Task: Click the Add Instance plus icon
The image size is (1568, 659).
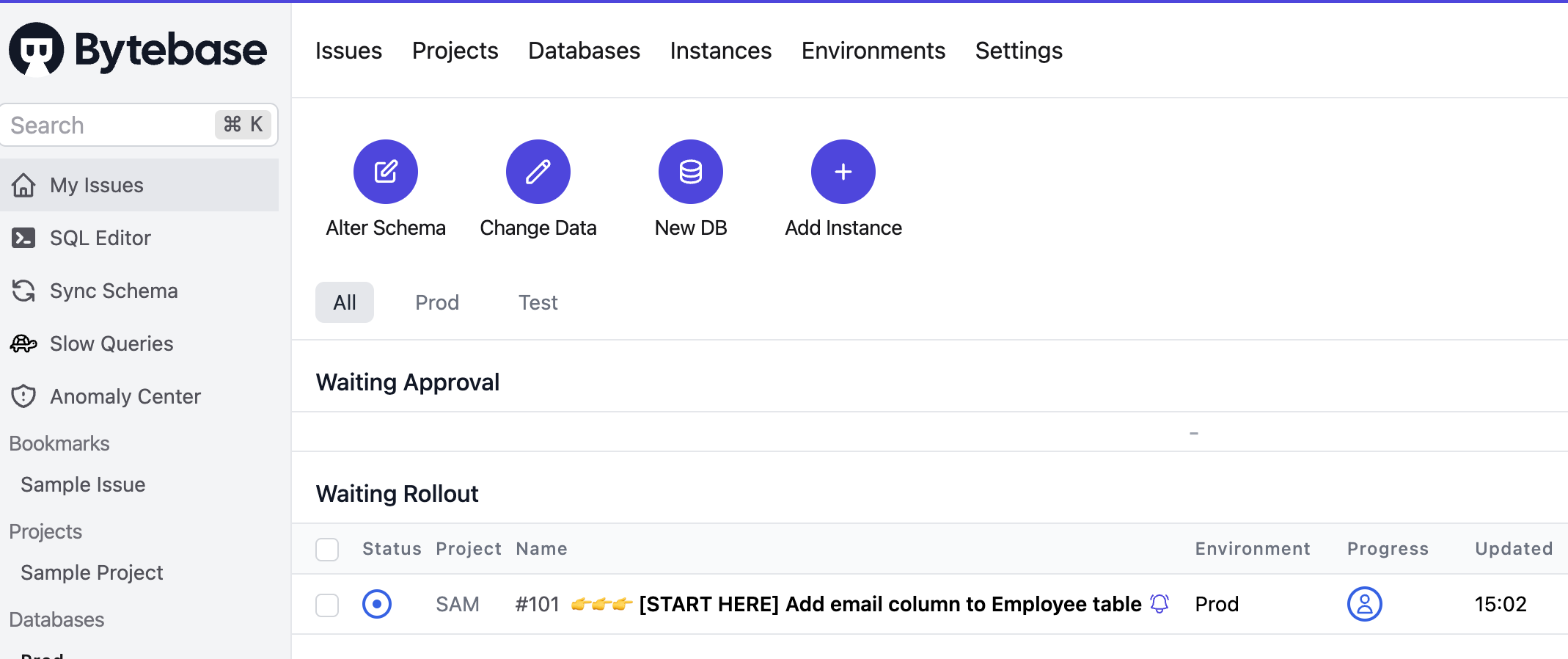Action: click(843, 172)
